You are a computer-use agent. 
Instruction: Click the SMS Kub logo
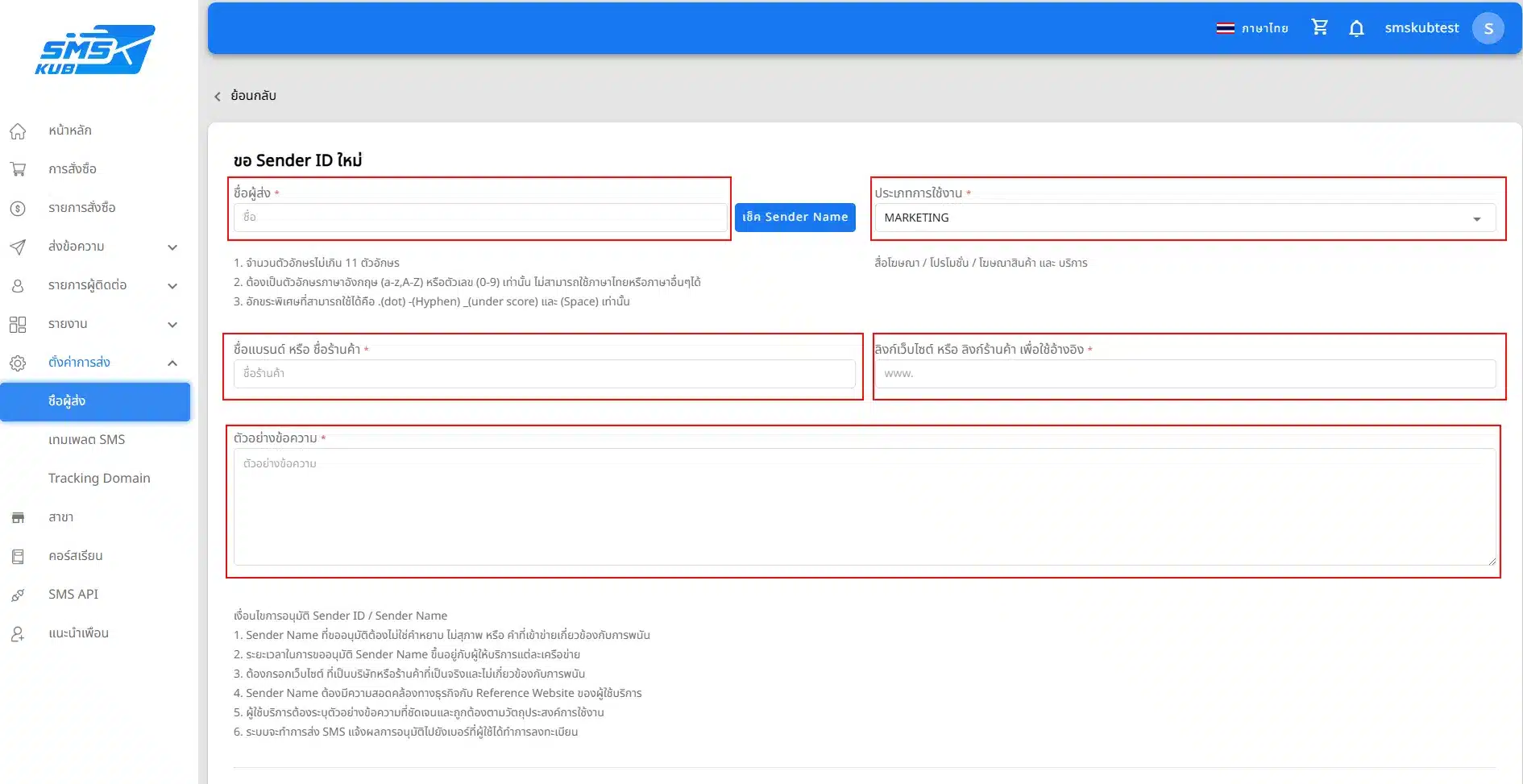[x=95, y=50]
